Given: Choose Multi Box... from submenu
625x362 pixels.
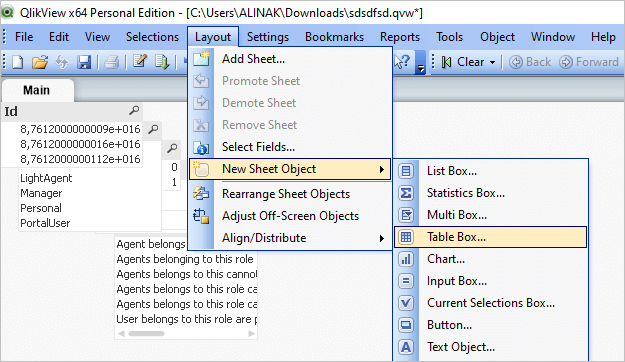Looking at the screenshot, I should coord(490,215).
